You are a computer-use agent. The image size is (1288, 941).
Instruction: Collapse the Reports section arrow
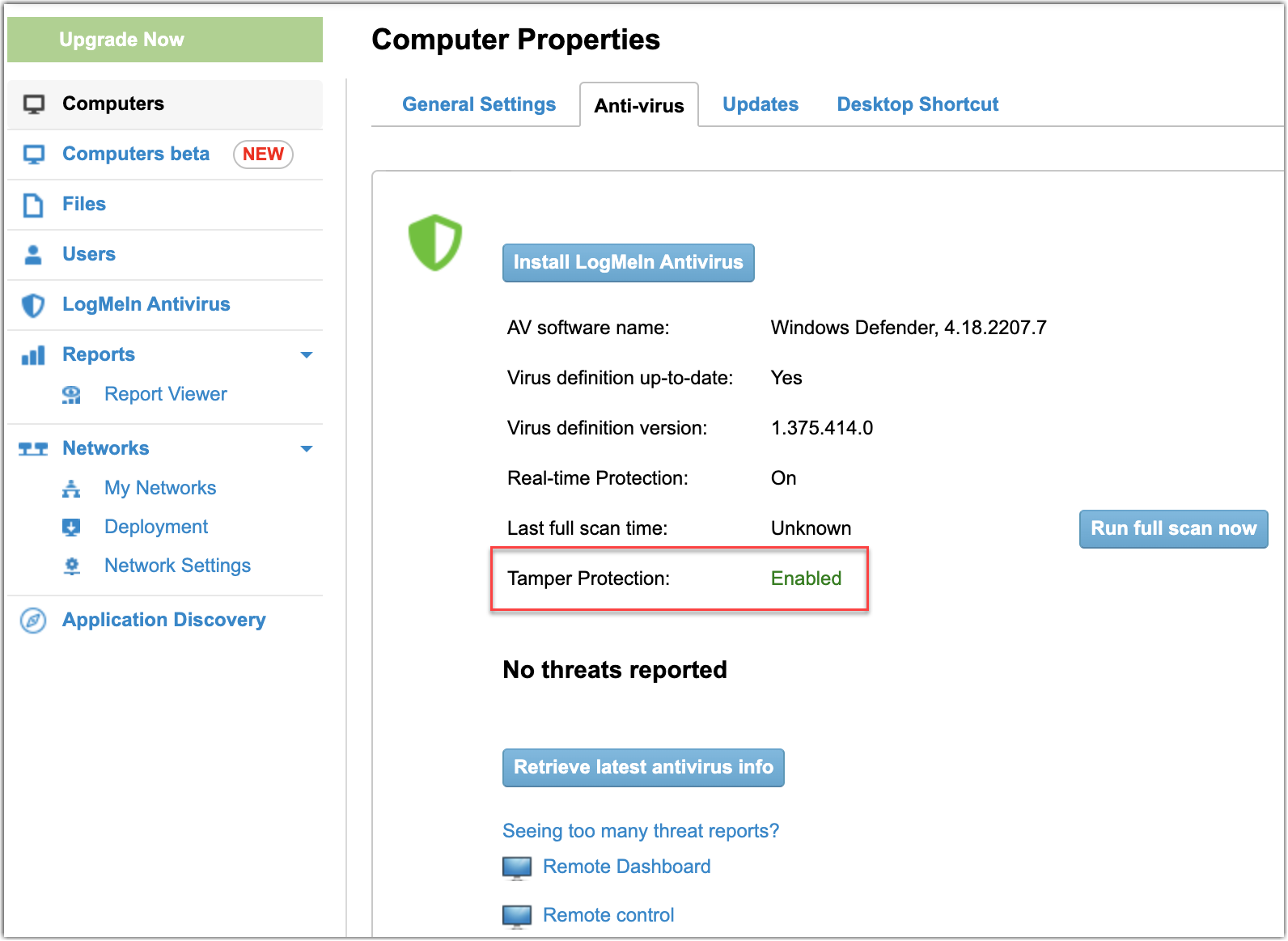point(307,355)
